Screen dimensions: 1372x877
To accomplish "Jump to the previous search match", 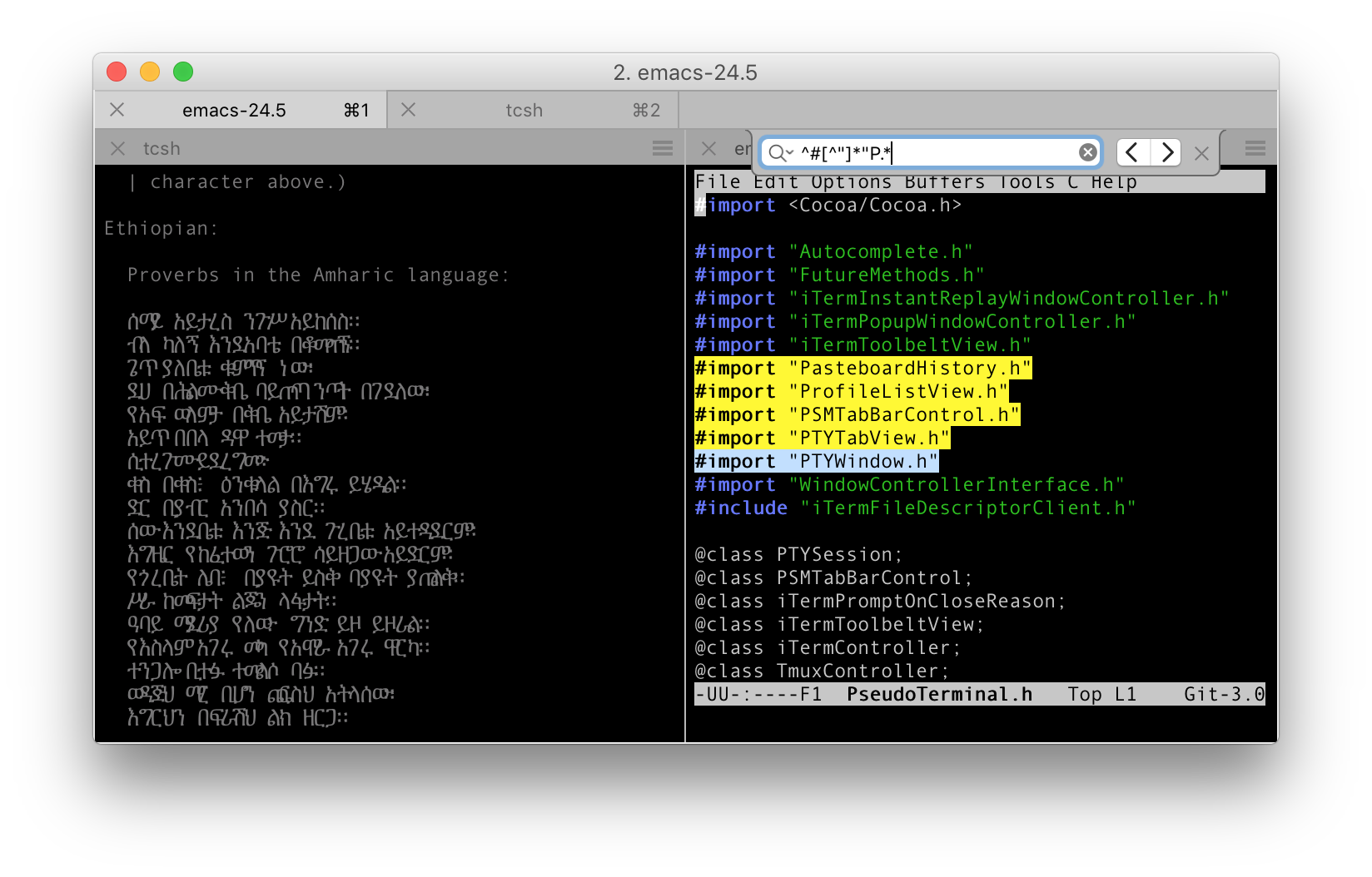I will click(1132, 152).
